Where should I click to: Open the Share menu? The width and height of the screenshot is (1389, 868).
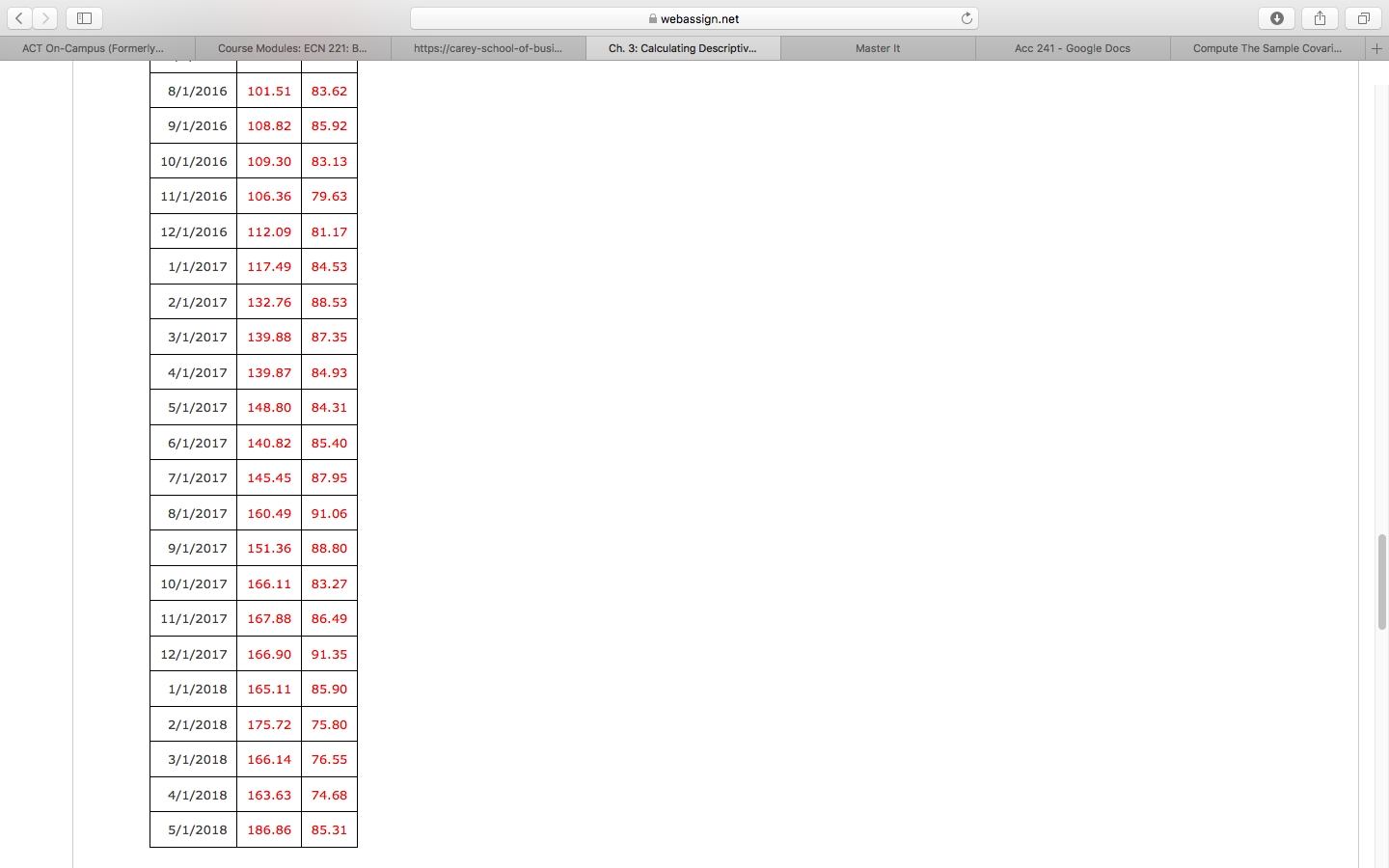(1320, 18)
